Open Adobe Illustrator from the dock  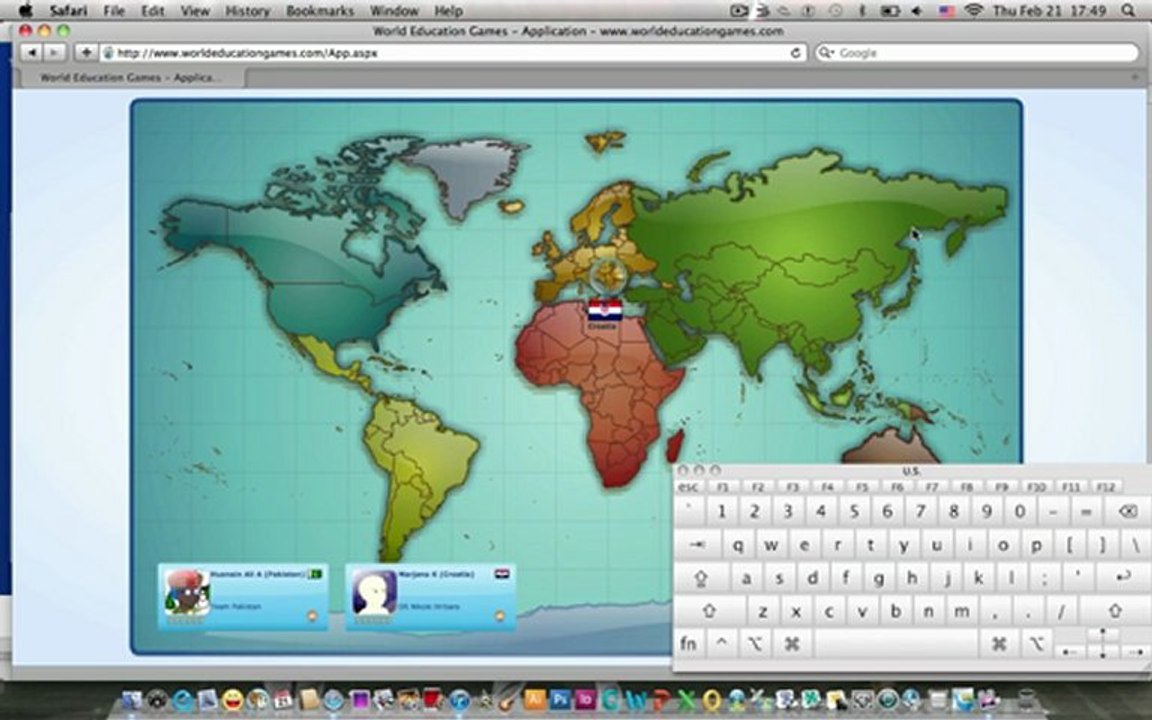[x=535, y=699]
